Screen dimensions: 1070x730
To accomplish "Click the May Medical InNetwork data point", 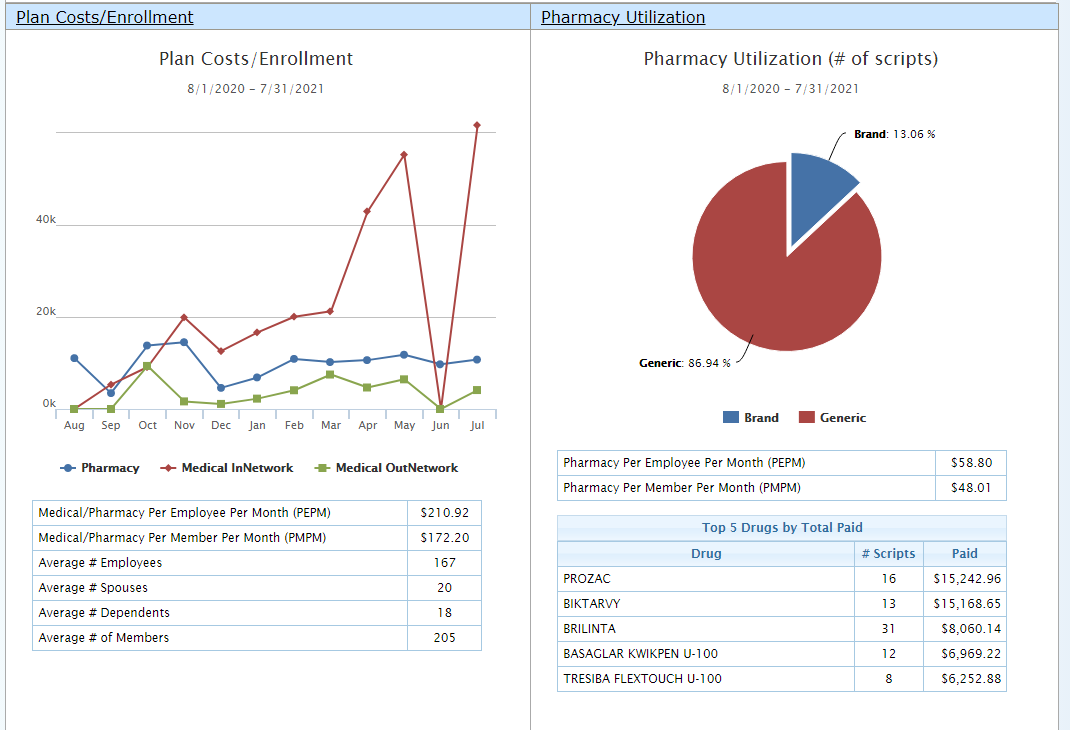I will (x=404, y=155).
